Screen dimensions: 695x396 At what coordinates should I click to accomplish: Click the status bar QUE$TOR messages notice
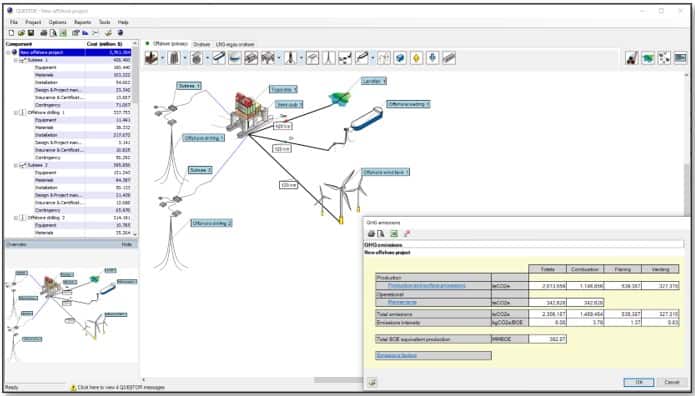pyautogui.click(x=117, y=388)
